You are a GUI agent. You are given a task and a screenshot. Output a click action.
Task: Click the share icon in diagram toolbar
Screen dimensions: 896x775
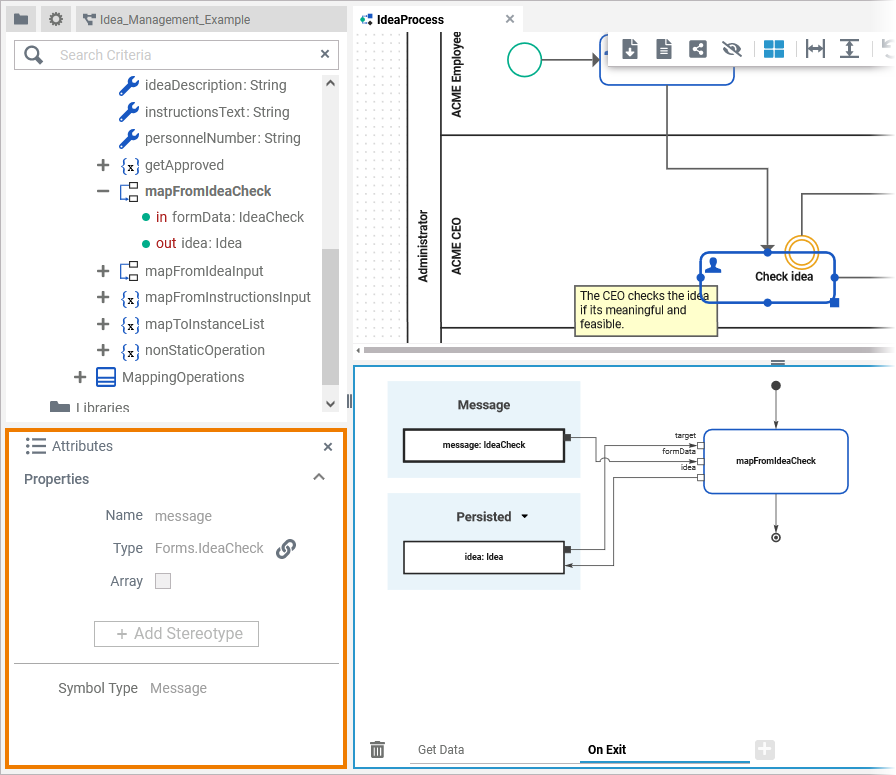coord(698,49)
